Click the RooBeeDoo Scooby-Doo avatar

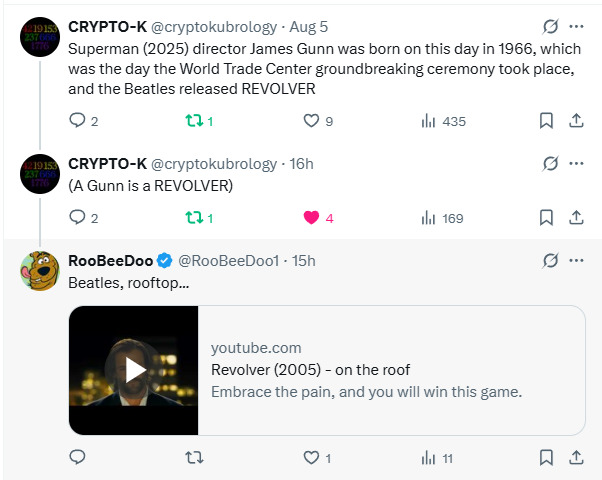click(x=39, y=270)
